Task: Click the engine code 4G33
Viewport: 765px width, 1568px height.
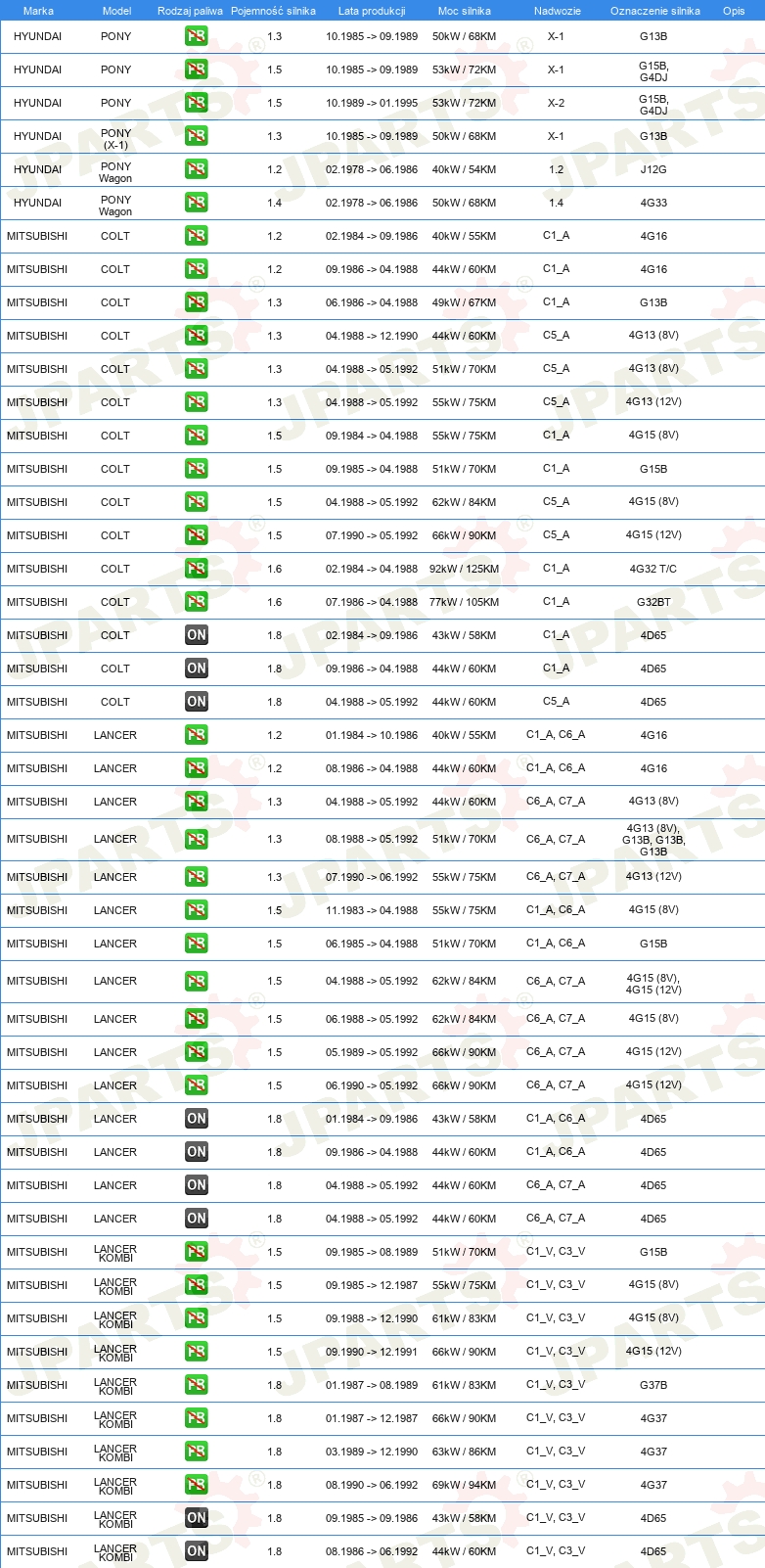Action: click(653, 203)
